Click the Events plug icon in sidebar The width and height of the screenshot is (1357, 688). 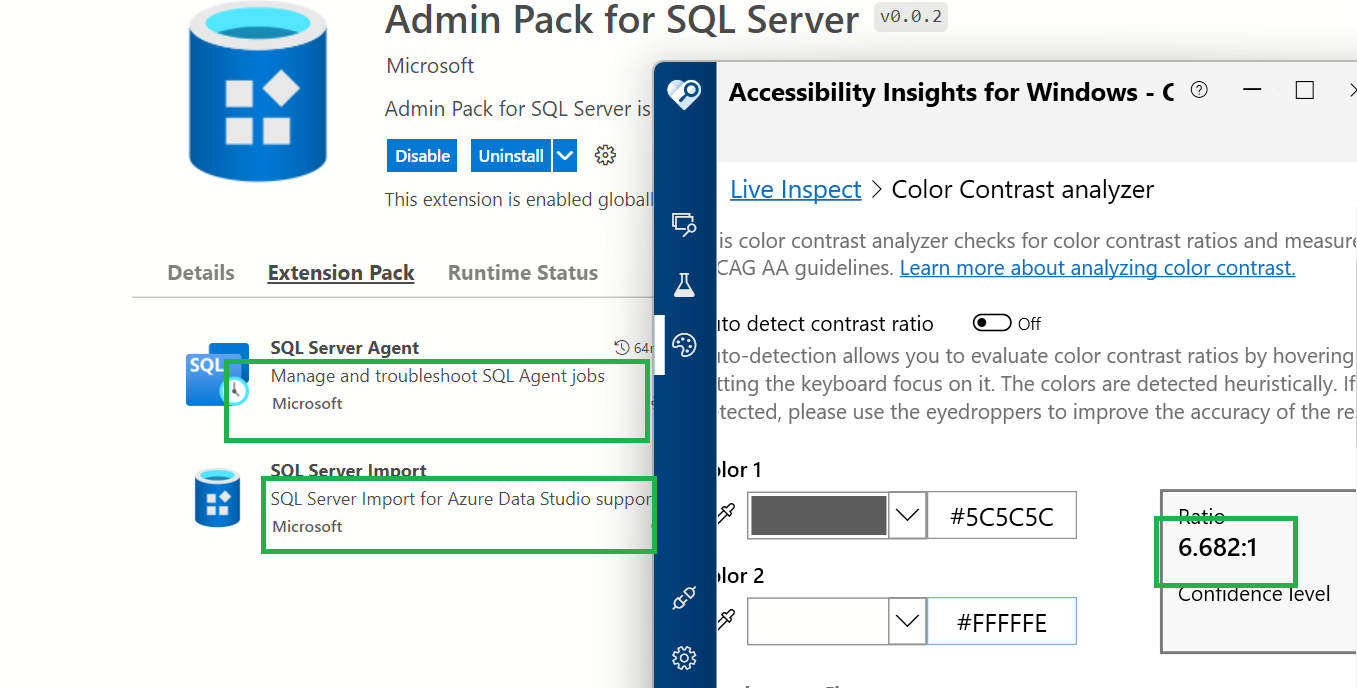click(x=684, y=598)
